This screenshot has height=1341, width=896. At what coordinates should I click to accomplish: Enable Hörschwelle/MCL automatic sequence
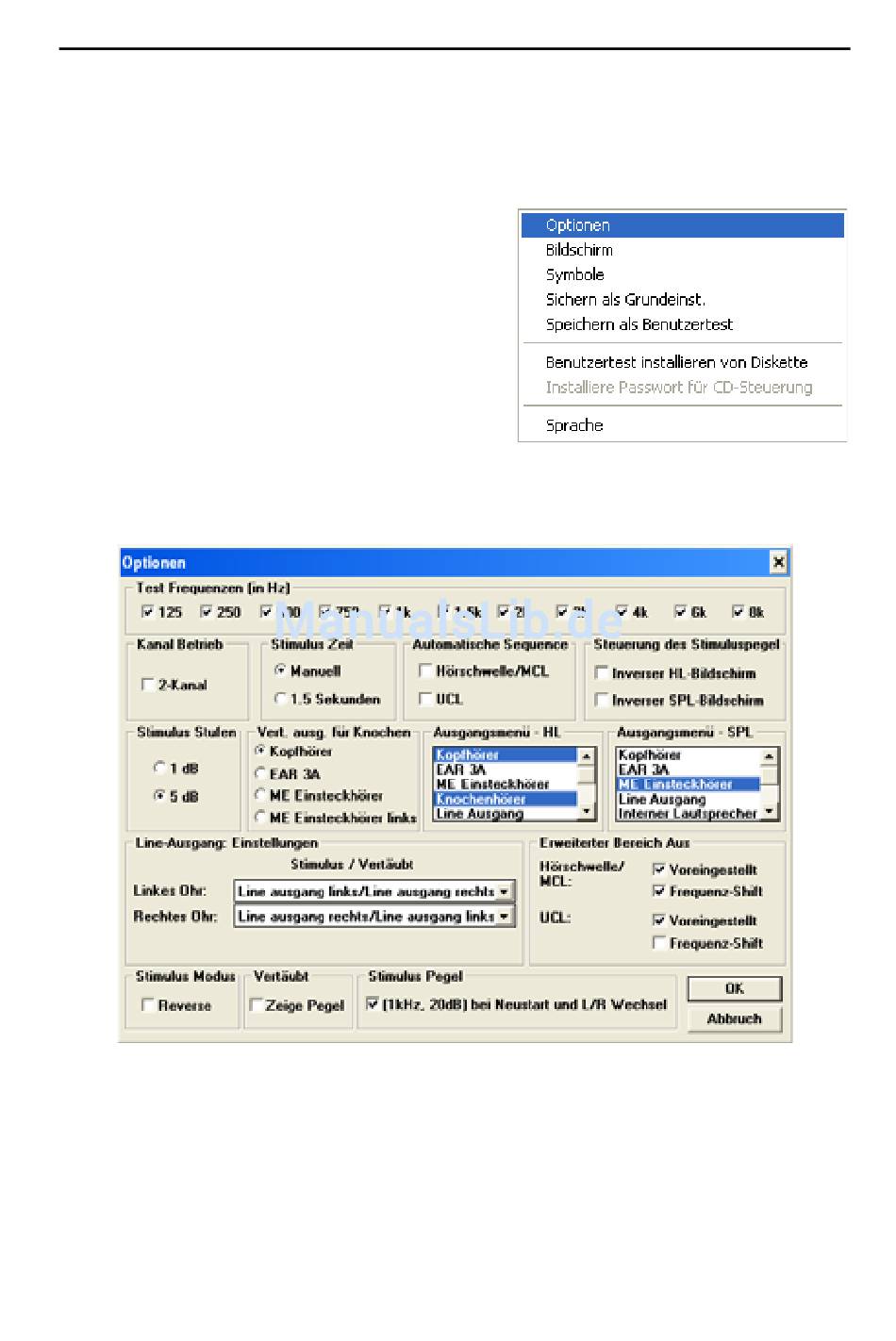[x=425, y=671]
